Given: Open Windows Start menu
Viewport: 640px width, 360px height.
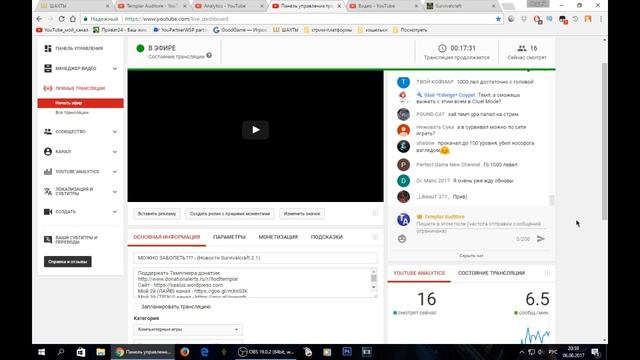Looking at the screenshot, I should click(41, 352).
